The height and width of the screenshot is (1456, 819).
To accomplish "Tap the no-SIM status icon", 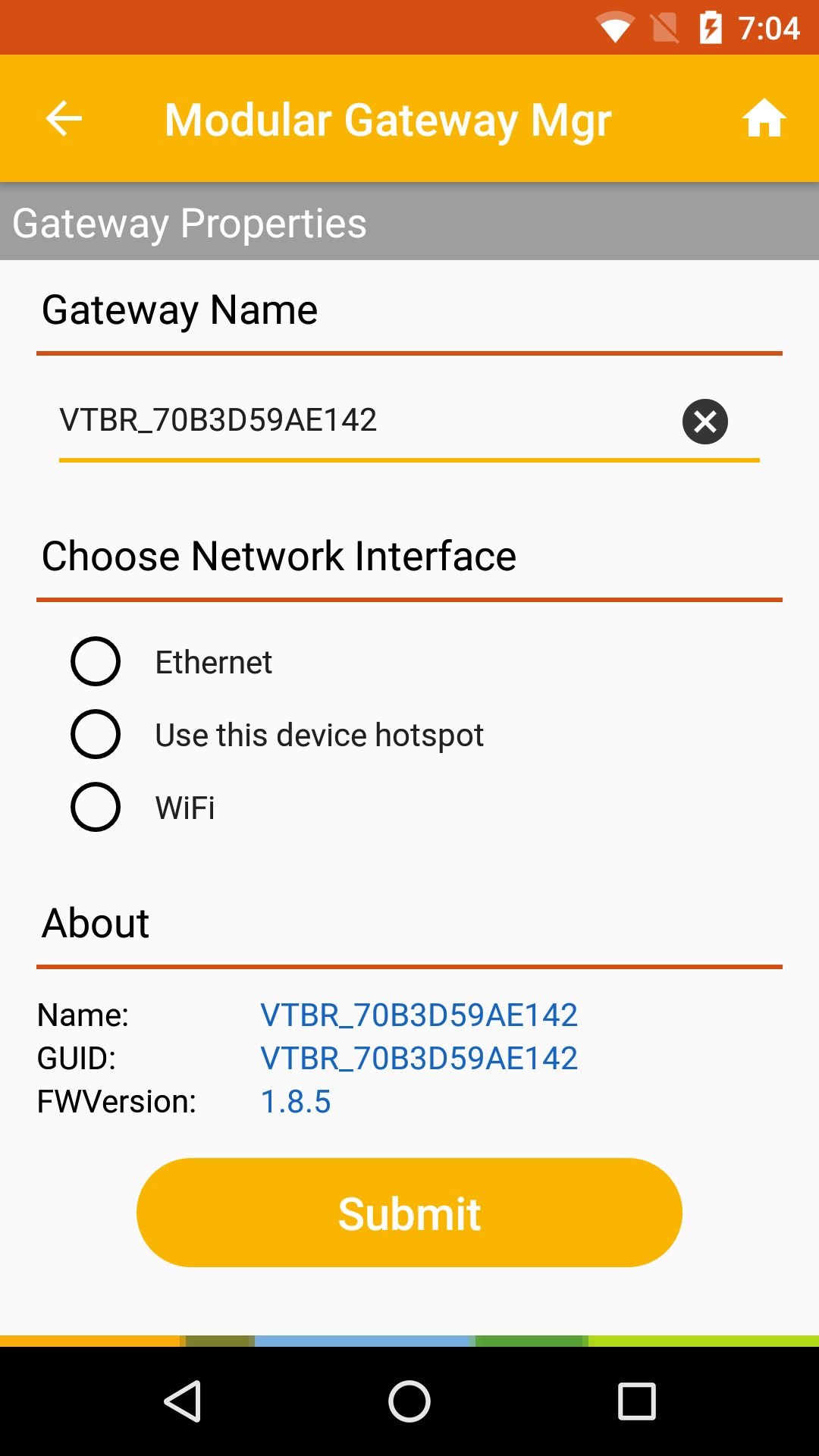I will click(x=665, y=28).
